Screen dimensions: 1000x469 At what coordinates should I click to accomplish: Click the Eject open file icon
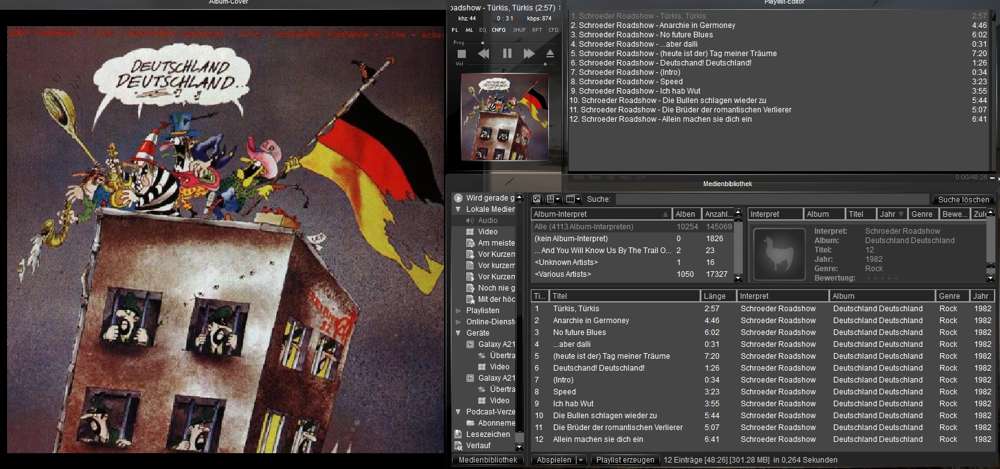pos(549,54)
